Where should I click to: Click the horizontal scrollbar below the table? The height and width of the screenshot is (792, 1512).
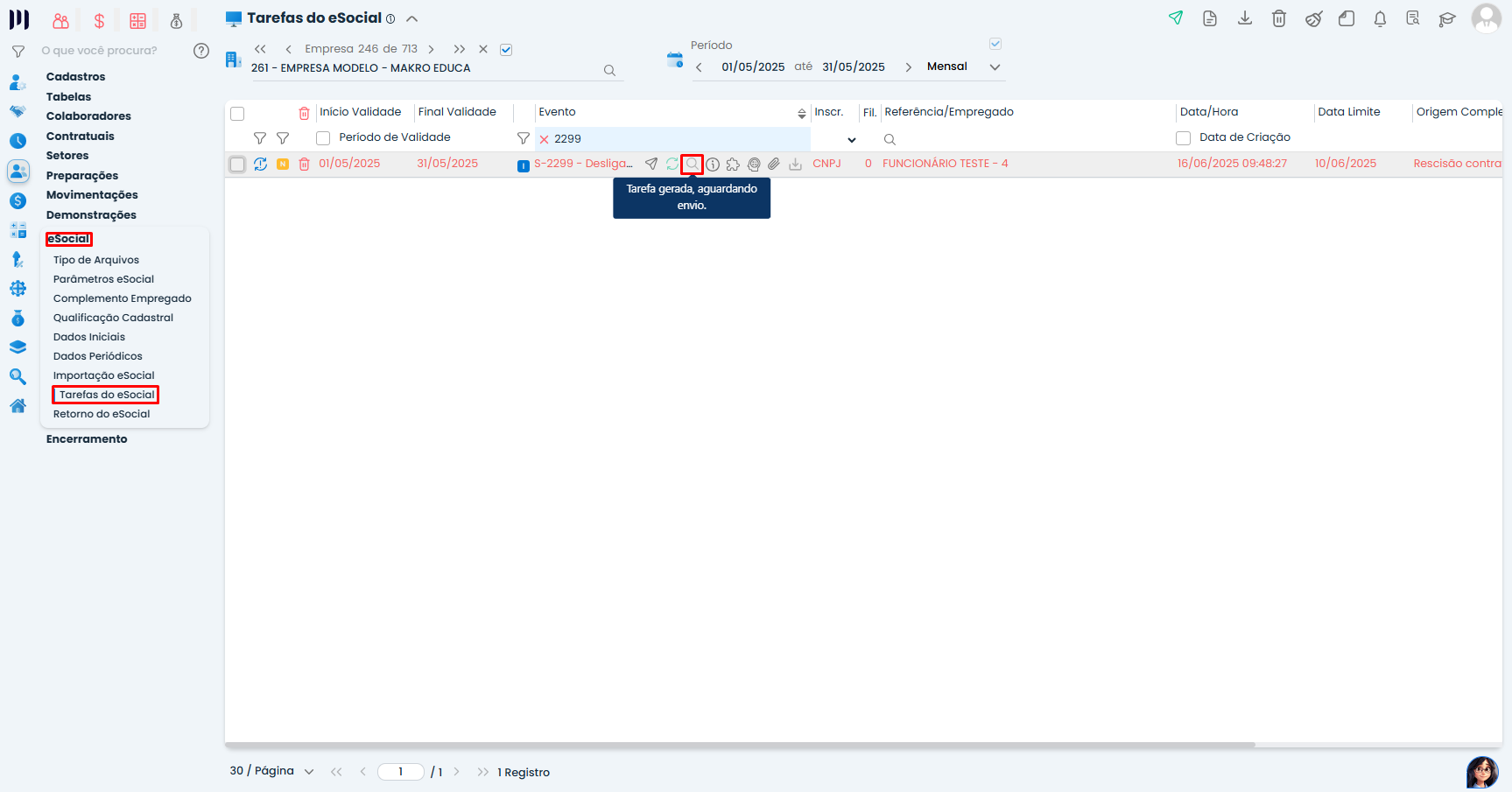740,745
